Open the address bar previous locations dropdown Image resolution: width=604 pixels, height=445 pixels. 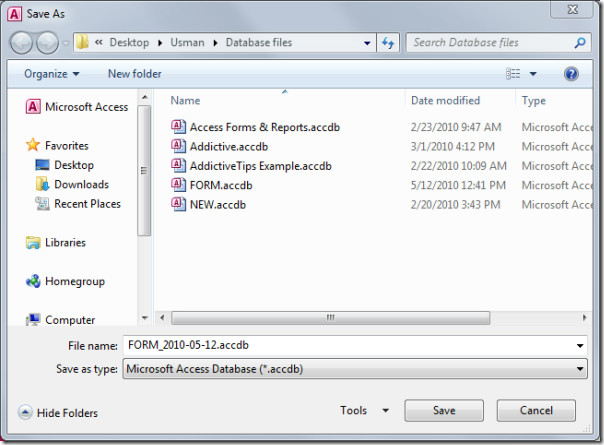pos(367,43)
